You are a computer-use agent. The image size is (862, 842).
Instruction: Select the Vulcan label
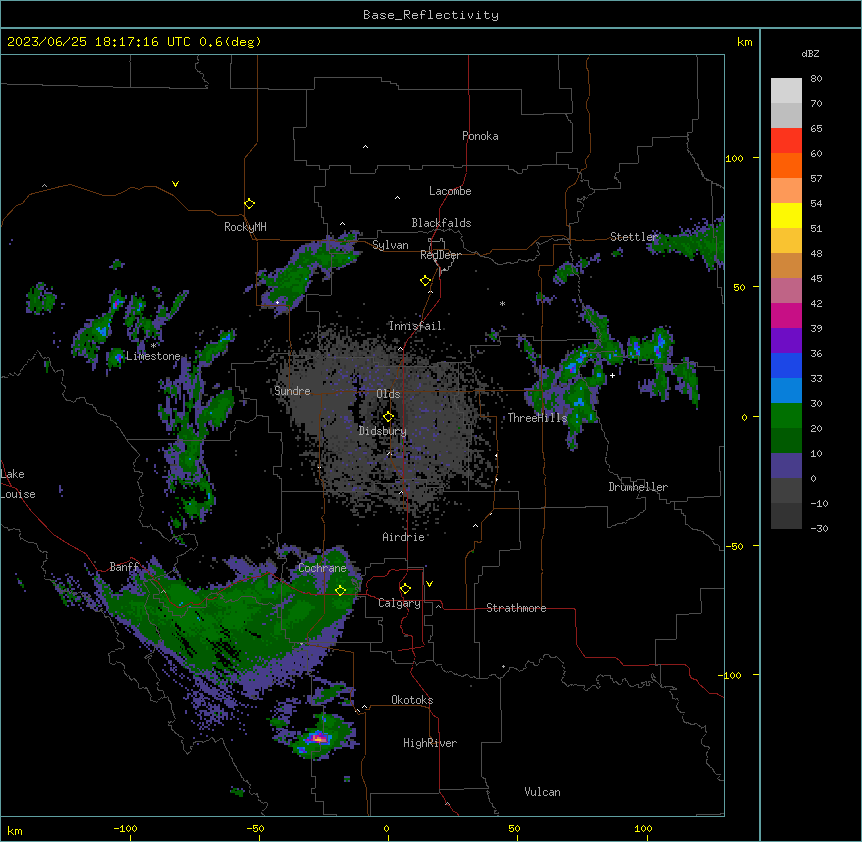(542, 792)
